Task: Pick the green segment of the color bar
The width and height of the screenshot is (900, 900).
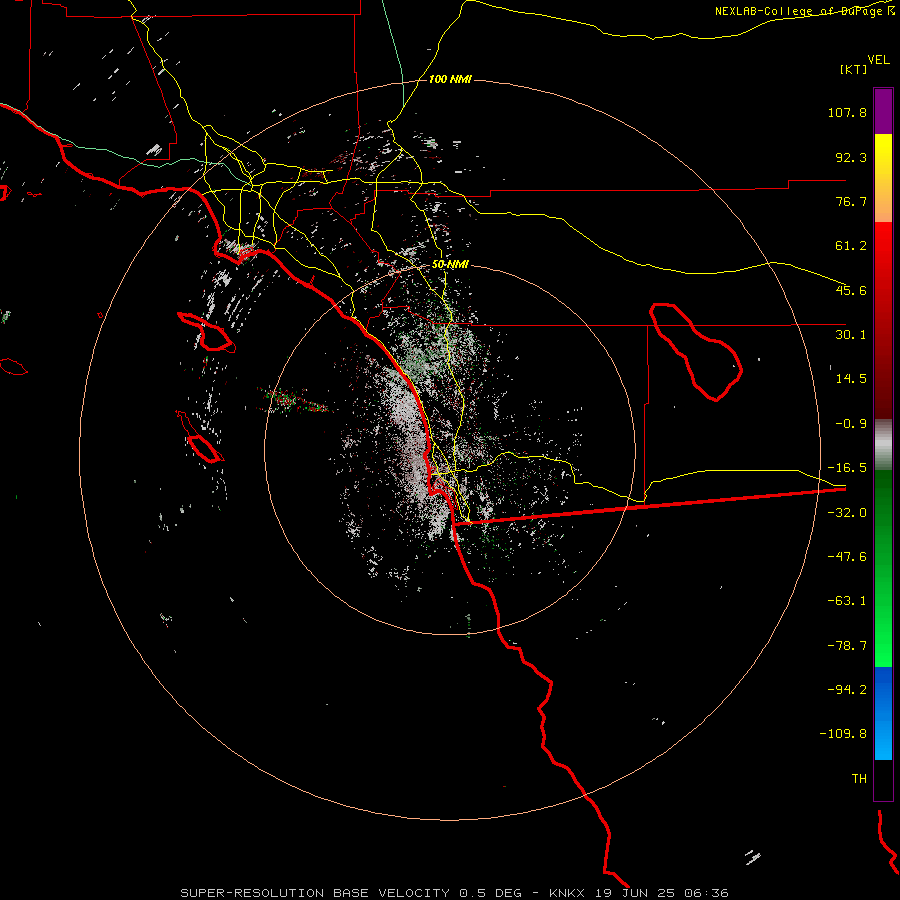Action: pyautogui.click(x=883, y=568)
